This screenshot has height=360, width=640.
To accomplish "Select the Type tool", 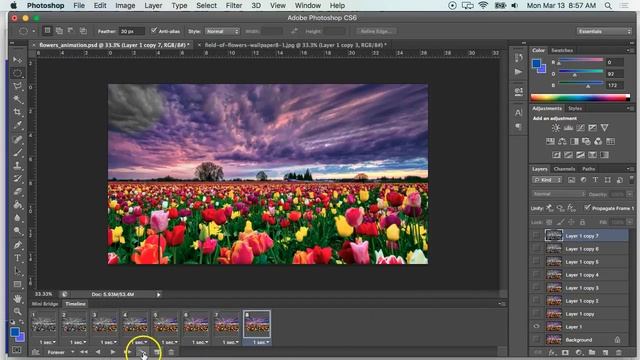I will [17, 258].
